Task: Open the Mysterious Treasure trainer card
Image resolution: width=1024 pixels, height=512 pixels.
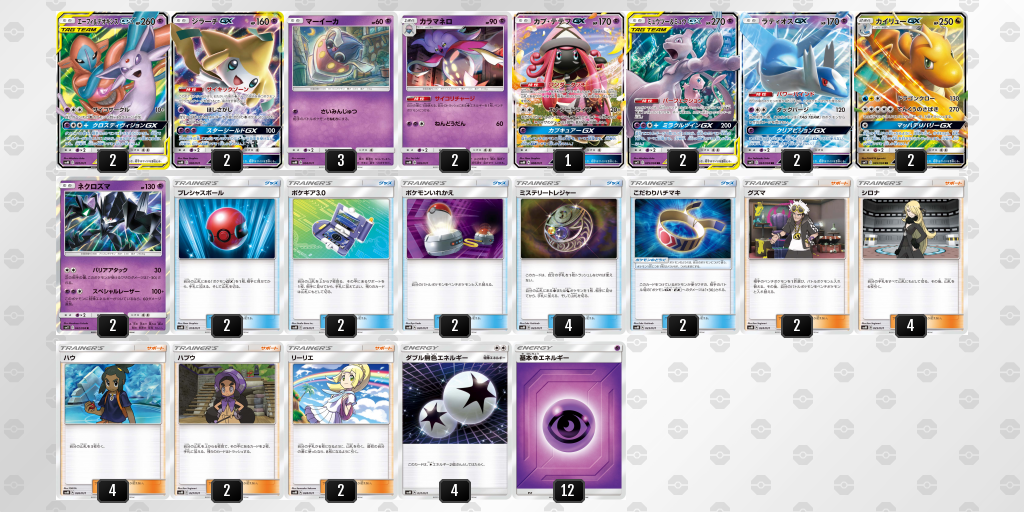Action: [568, 256]
